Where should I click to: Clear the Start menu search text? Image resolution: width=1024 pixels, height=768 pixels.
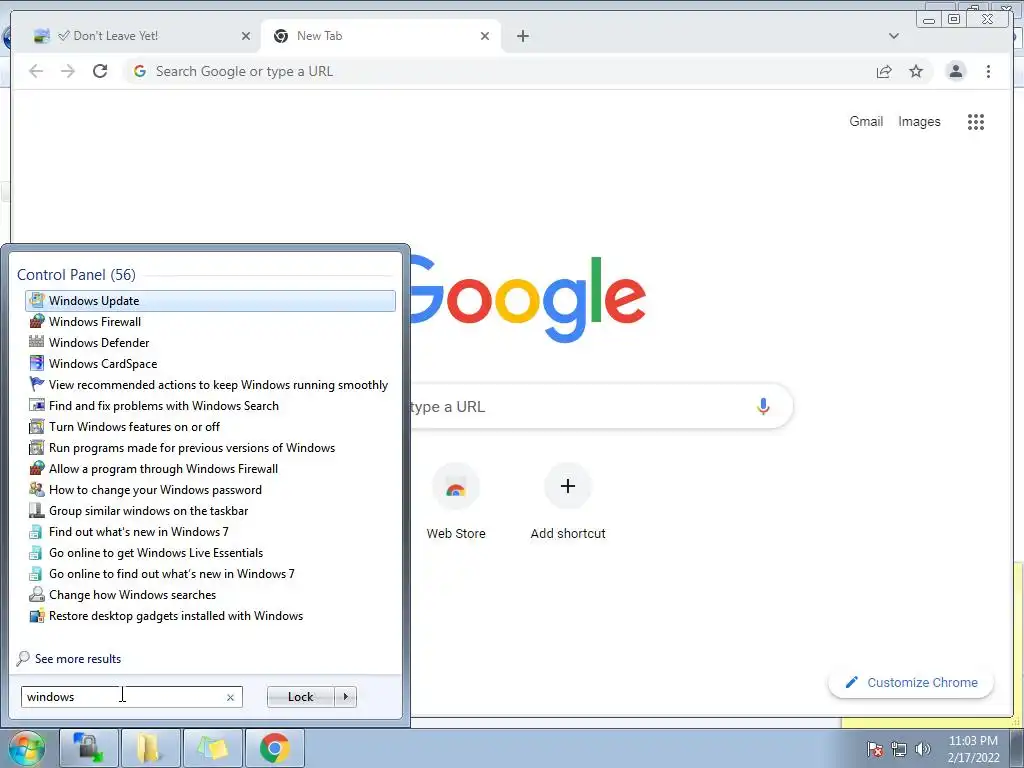[x=230, y=697]
